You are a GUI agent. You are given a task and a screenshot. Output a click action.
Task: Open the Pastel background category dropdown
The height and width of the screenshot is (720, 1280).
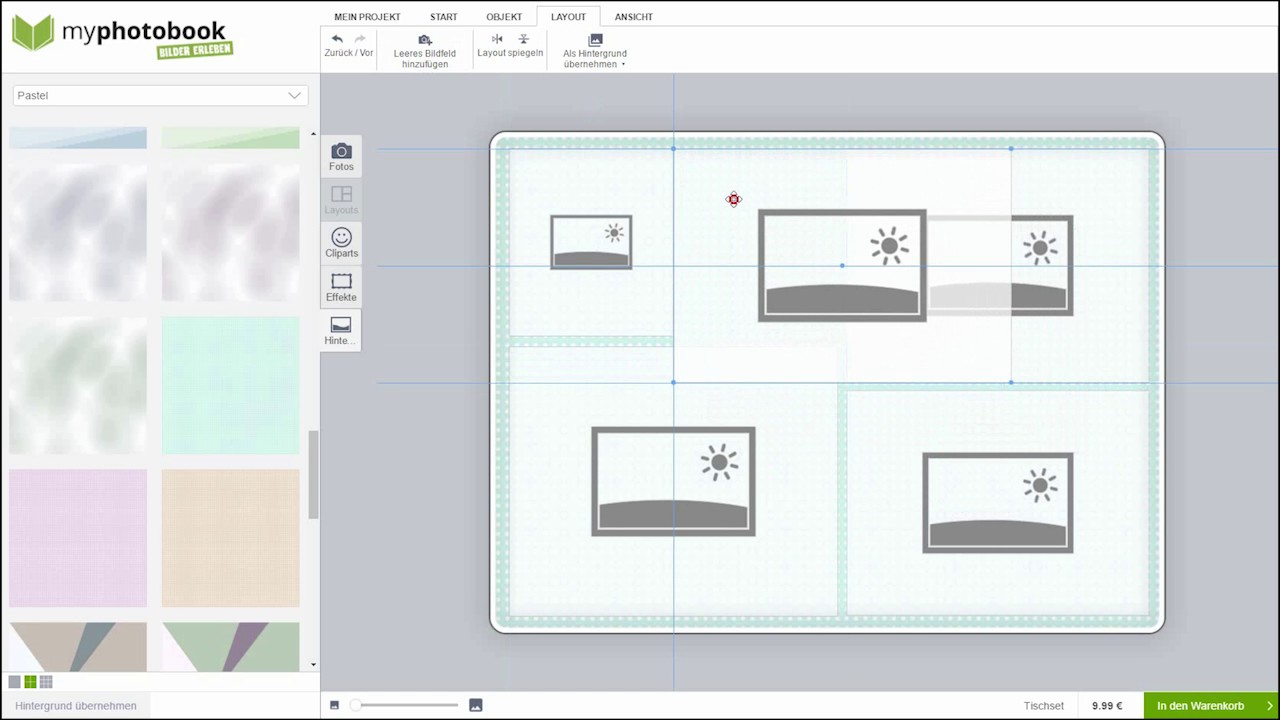[x=160, y=96]
